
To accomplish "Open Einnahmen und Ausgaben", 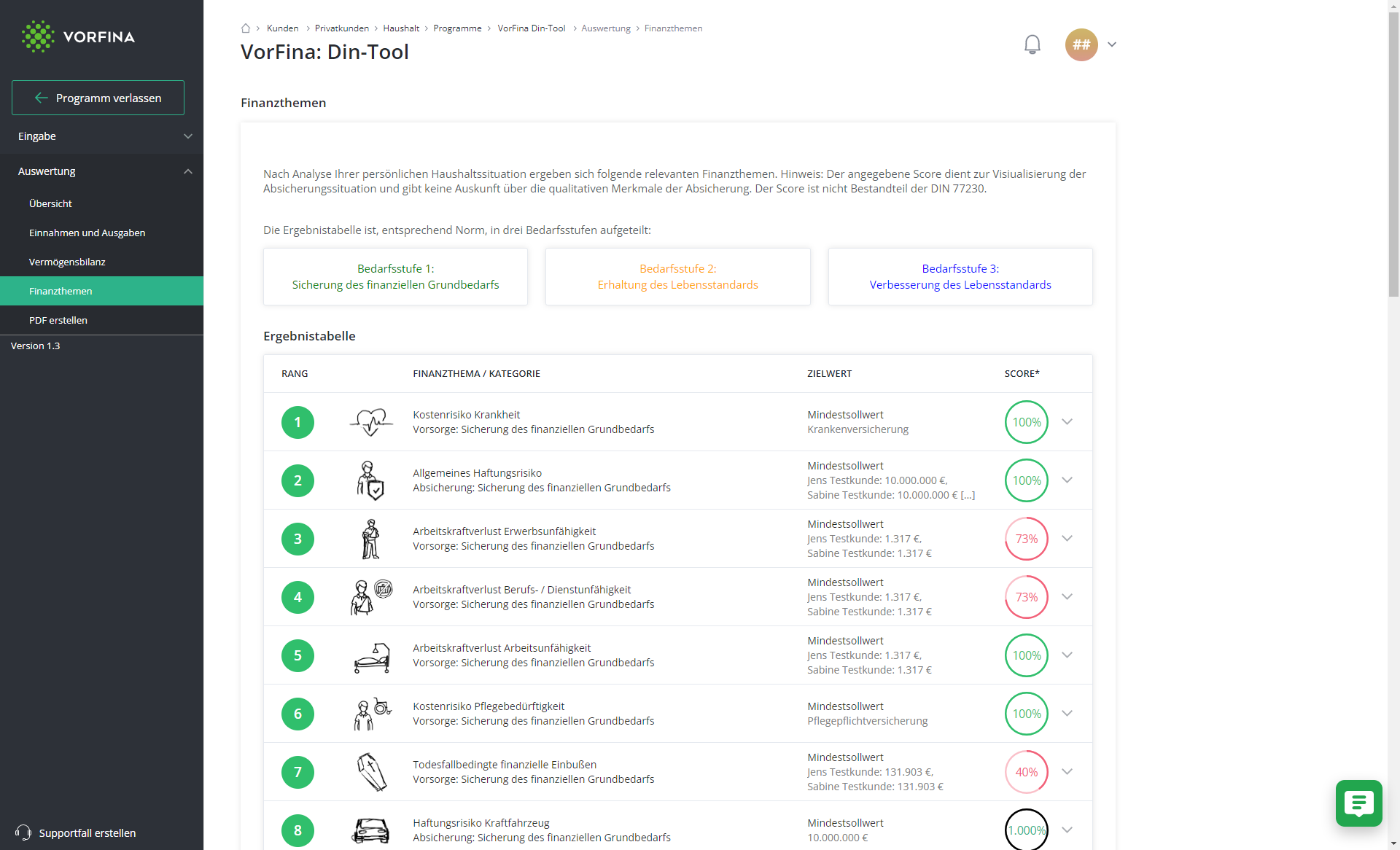I will (x=101, y=233).
